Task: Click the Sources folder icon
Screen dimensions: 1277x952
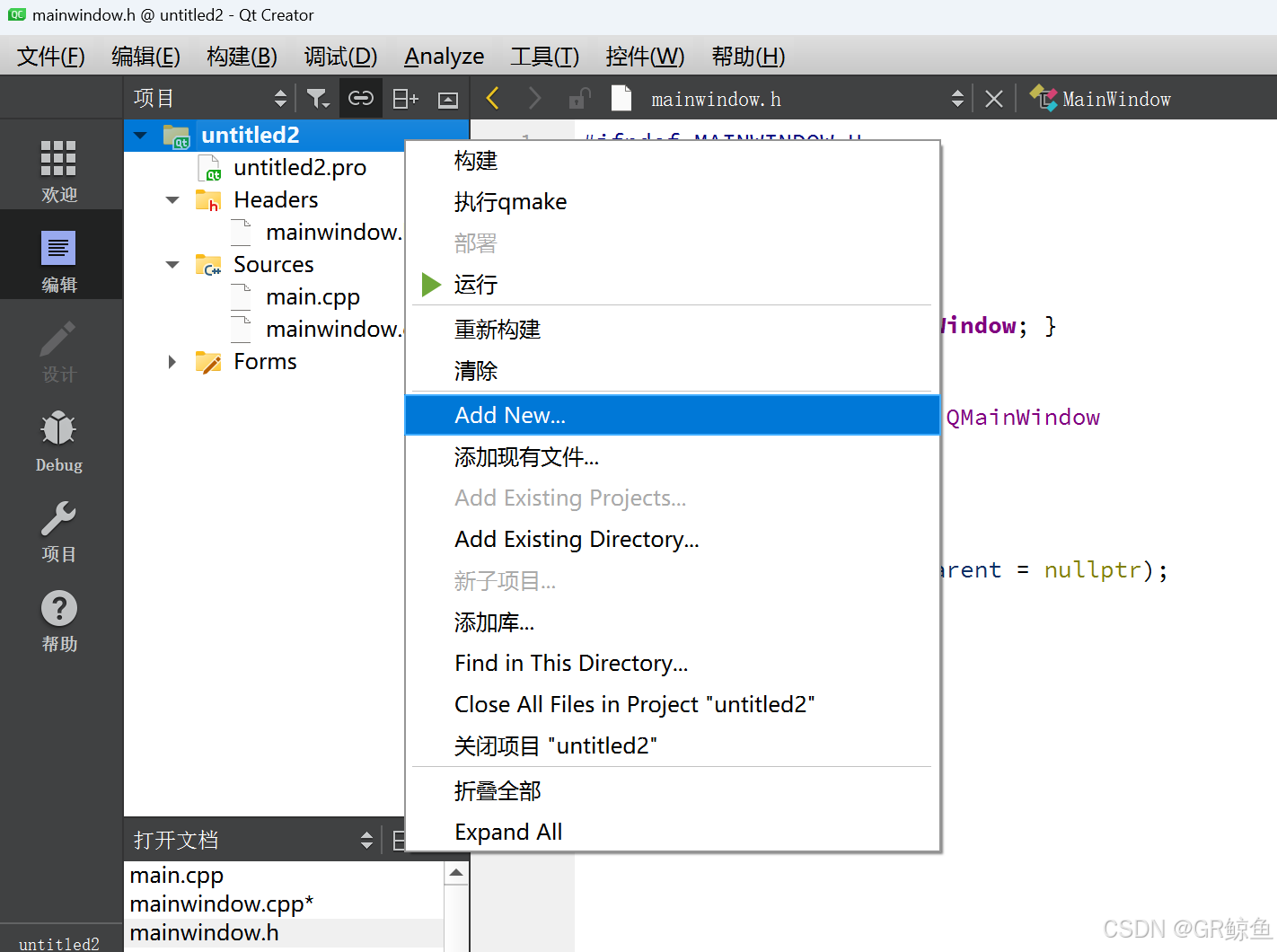Action: pos(208,265)
